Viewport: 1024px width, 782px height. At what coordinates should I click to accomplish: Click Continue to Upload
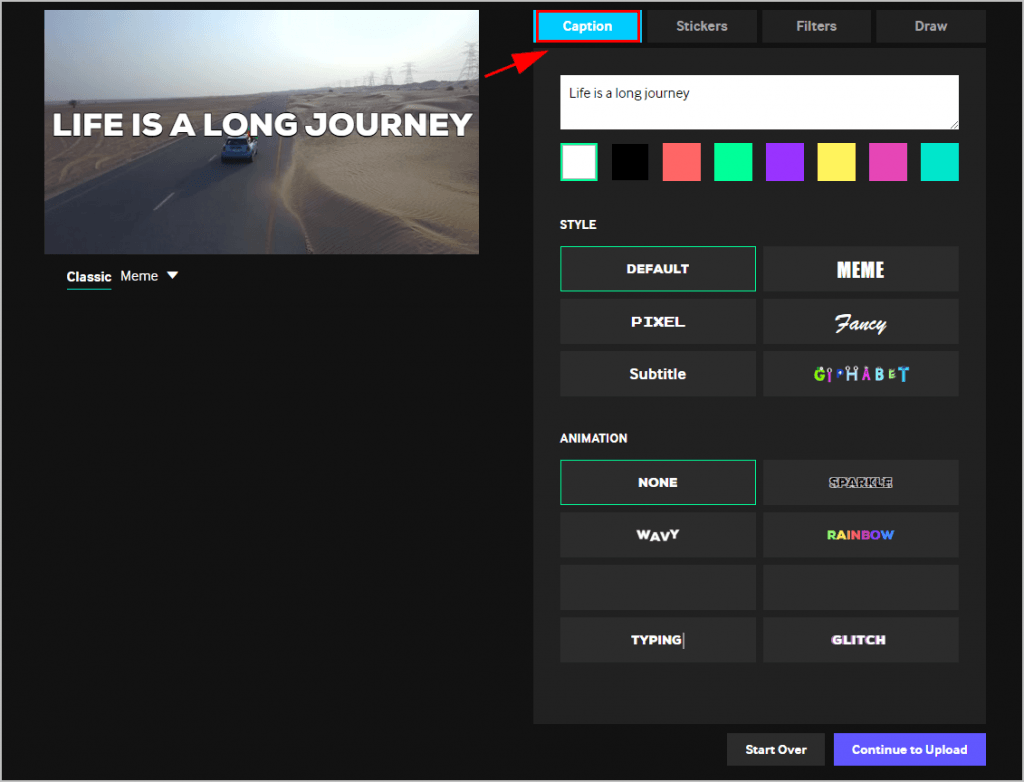[909, 749]
